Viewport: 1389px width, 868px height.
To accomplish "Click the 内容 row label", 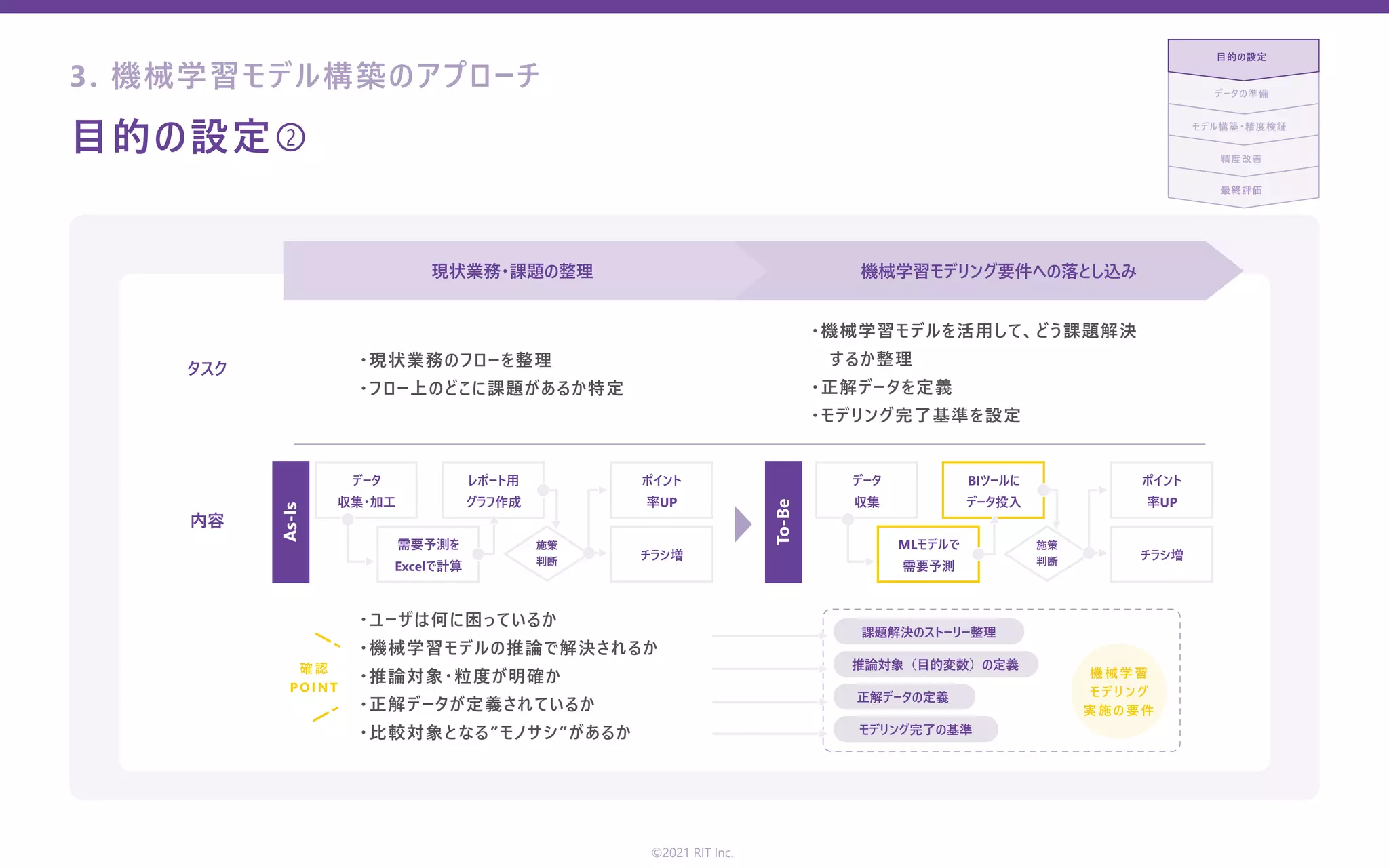I will 207,521.
